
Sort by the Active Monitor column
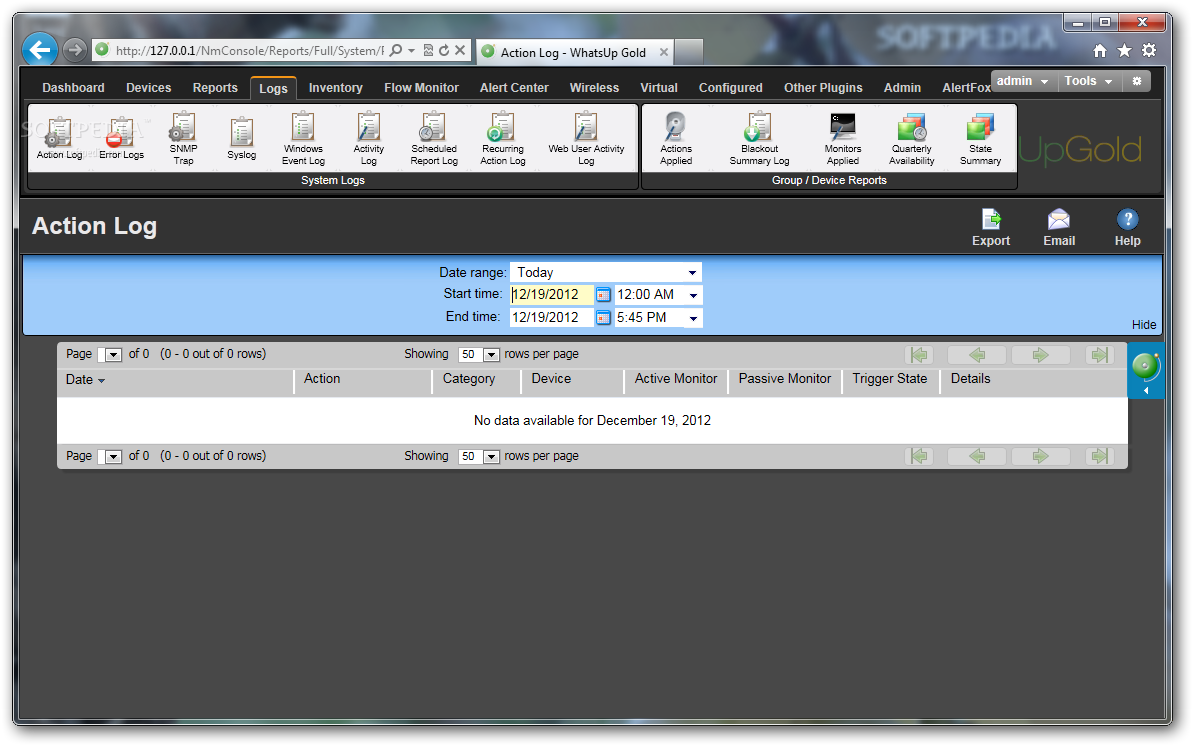[676, 378]
